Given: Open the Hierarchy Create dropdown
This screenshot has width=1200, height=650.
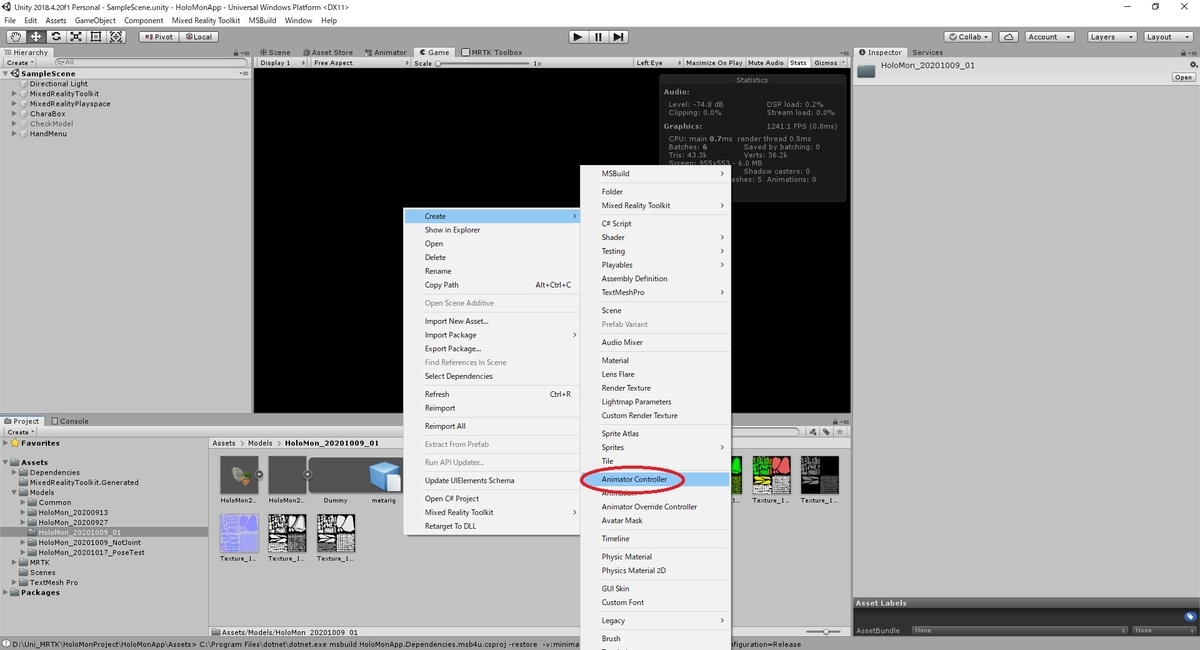Looking at the screenshot, I should [19, 62].
